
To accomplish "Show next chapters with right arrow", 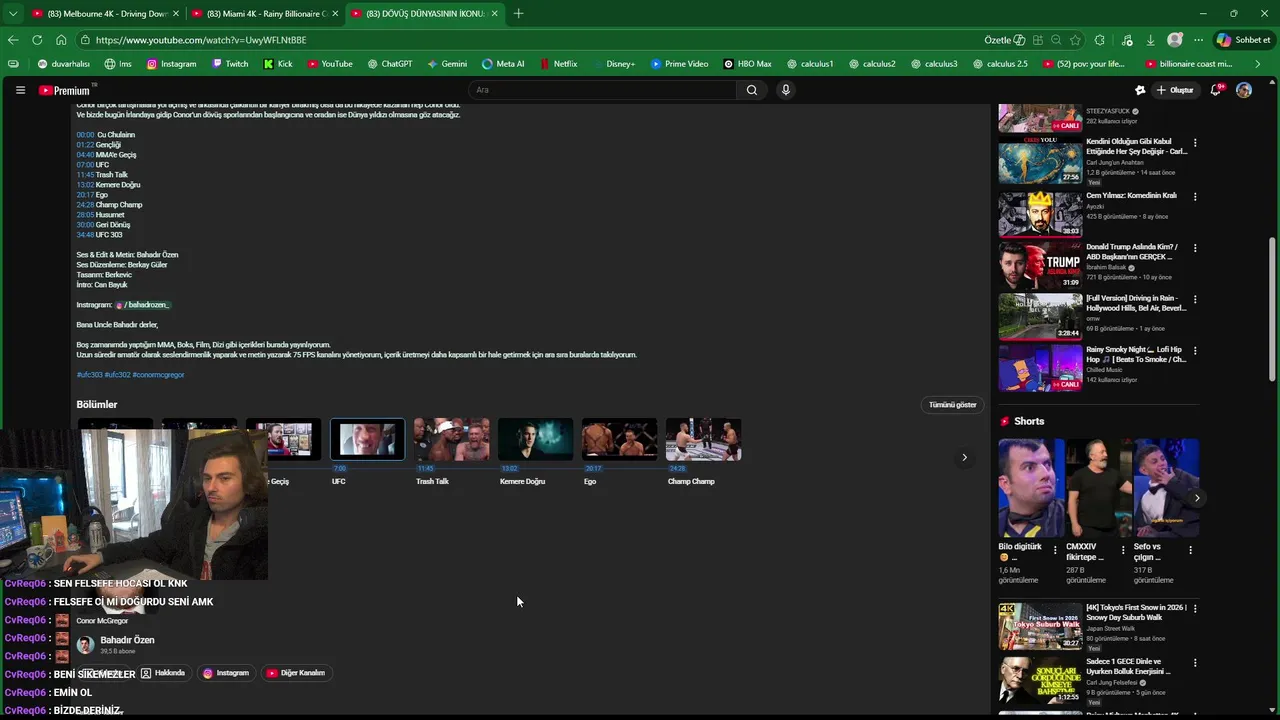I will tap(964, 457).
